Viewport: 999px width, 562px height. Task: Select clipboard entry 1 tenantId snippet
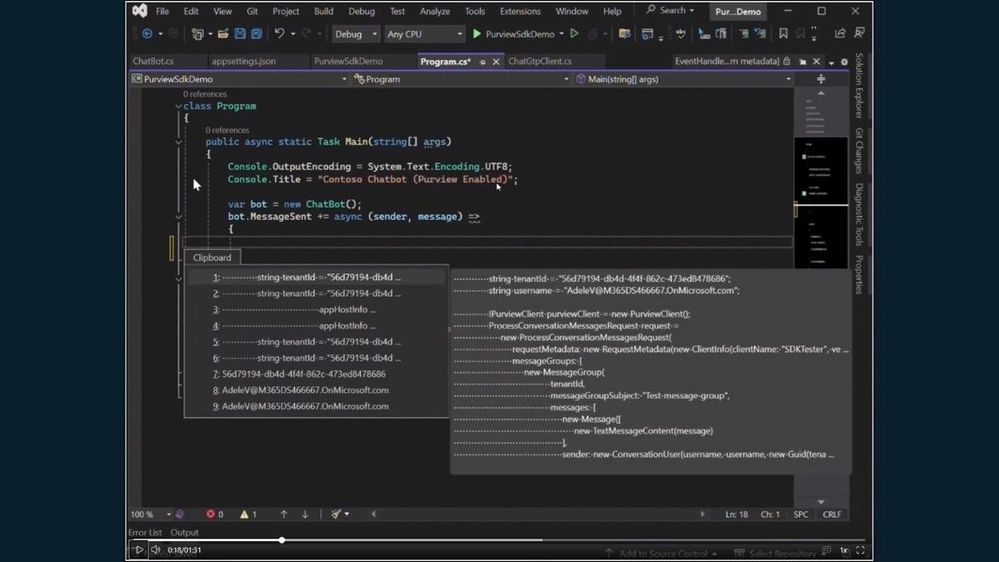316,277
